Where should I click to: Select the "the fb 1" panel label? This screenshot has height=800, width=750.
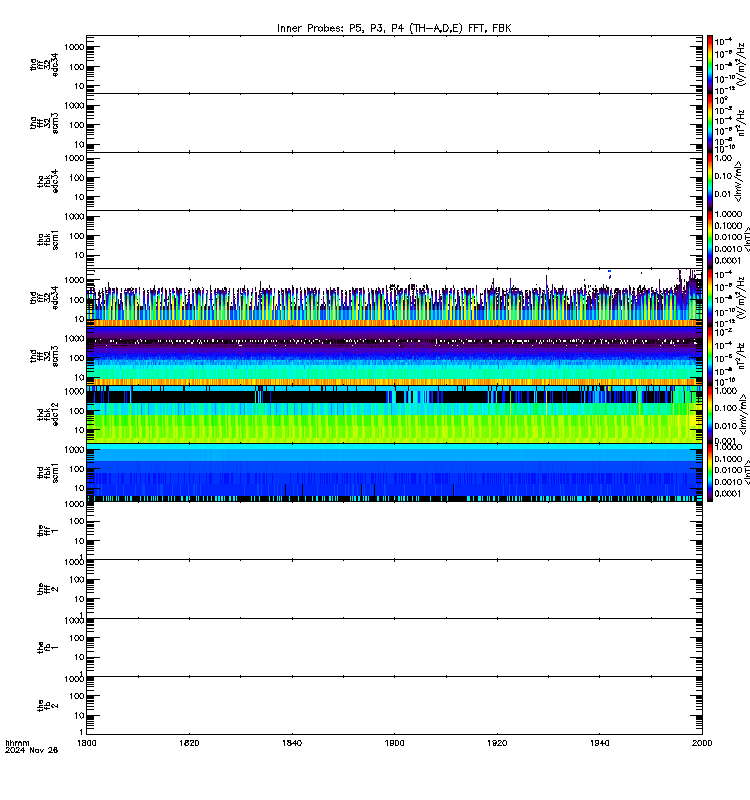(48, 647)
